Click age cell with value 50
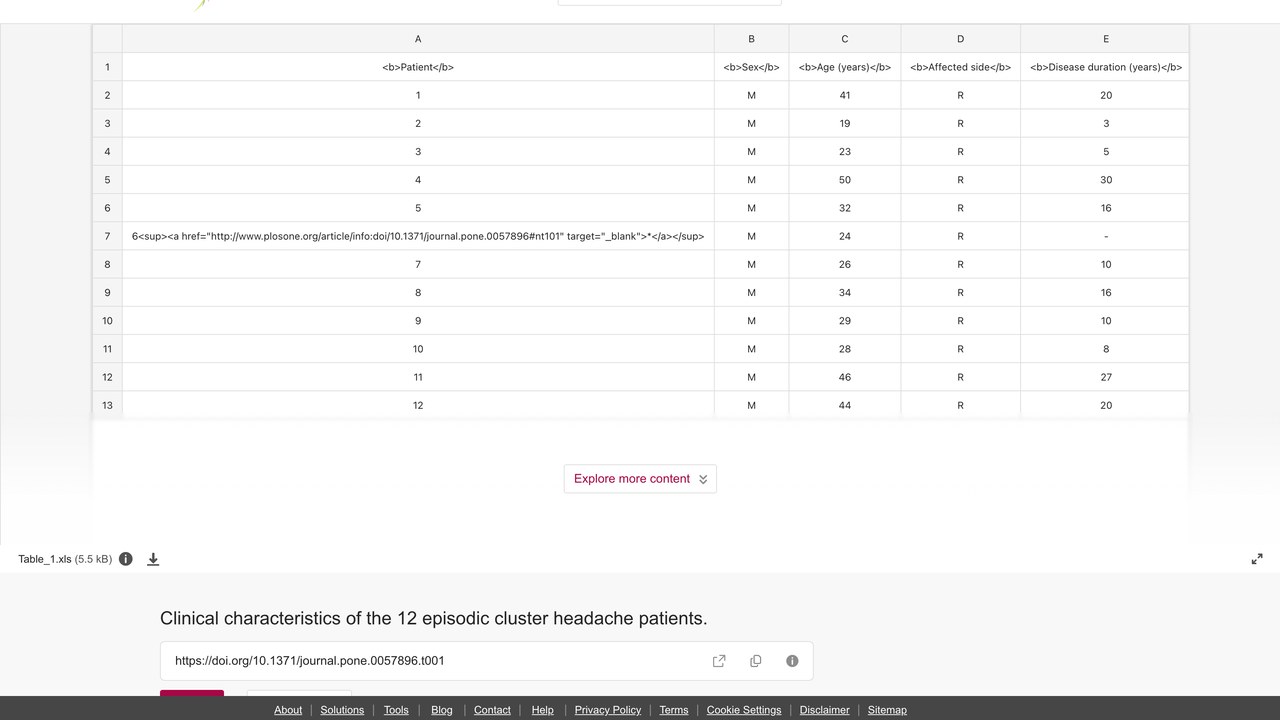 click(845, 180)
